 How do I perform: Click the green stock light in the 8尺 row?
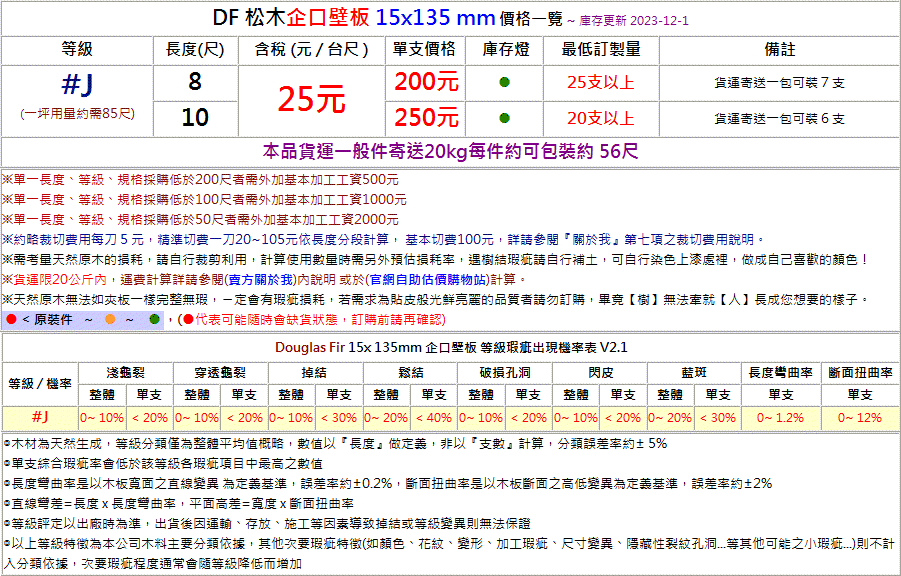504,82
